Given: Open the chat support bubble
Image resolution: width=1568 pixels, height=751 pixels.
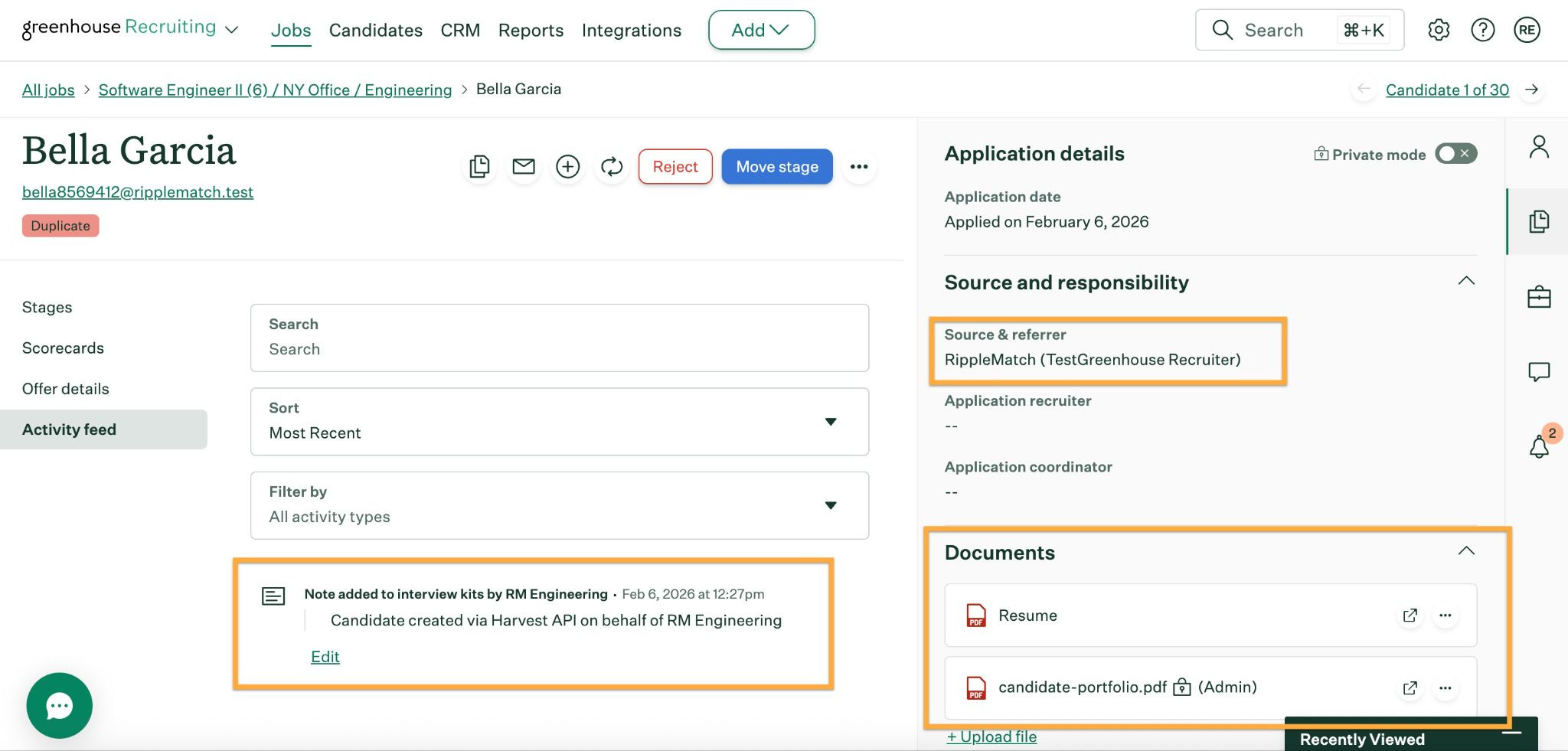Looking at the screenshot, I should click(60, 706).
